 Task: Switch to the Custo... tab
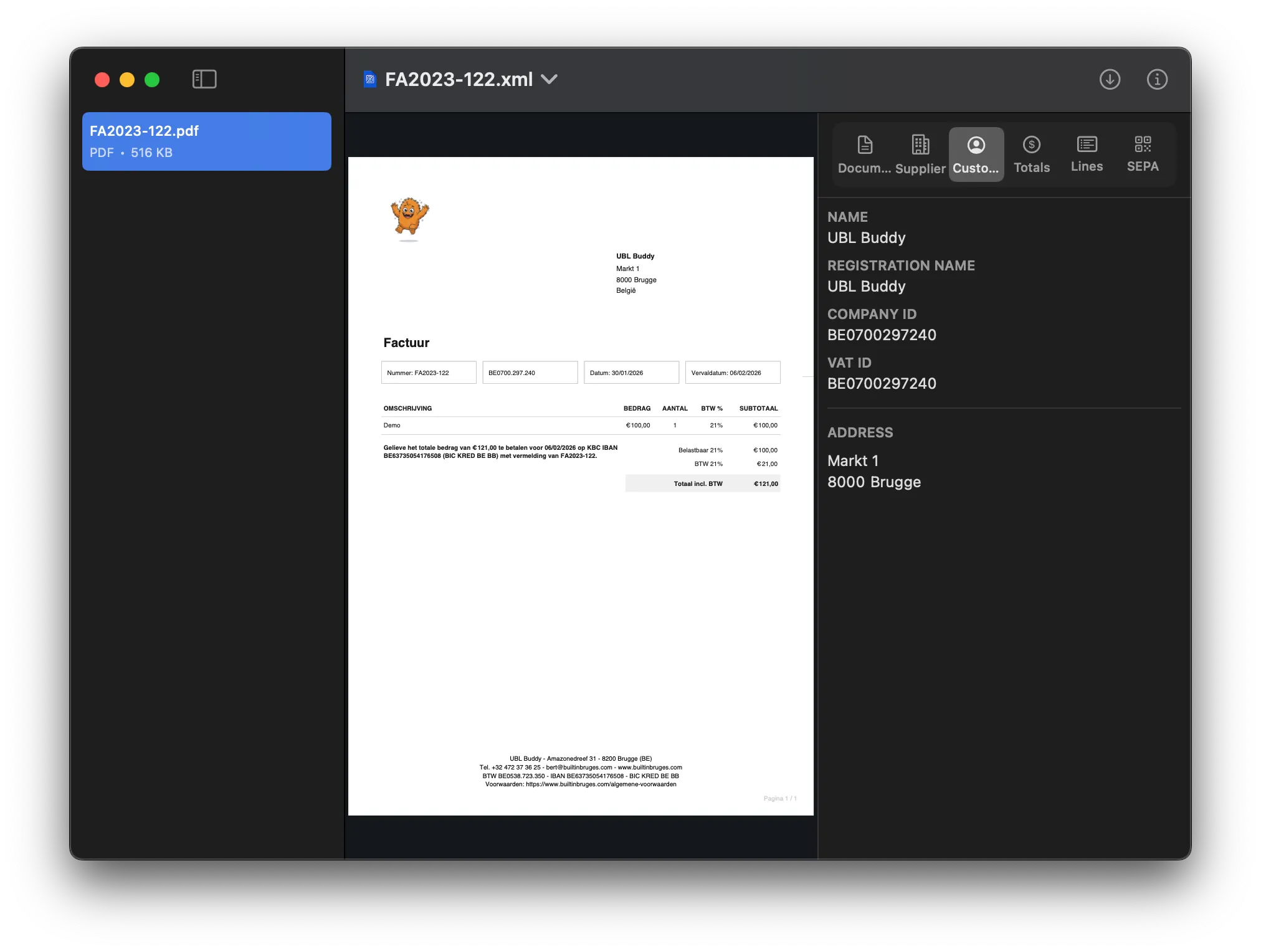click(x=976, y=154)
